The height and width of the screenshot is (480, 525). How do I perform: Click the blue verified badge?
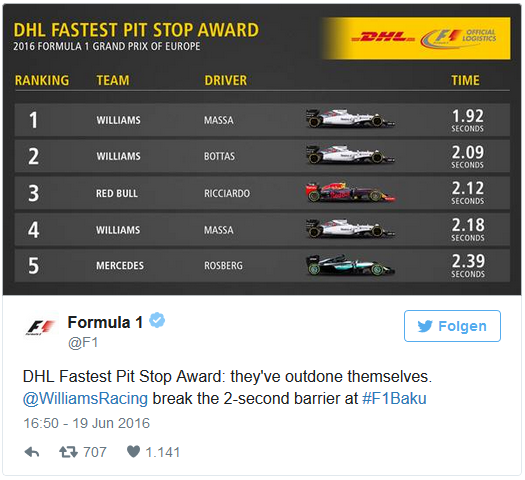pos(157,321)
